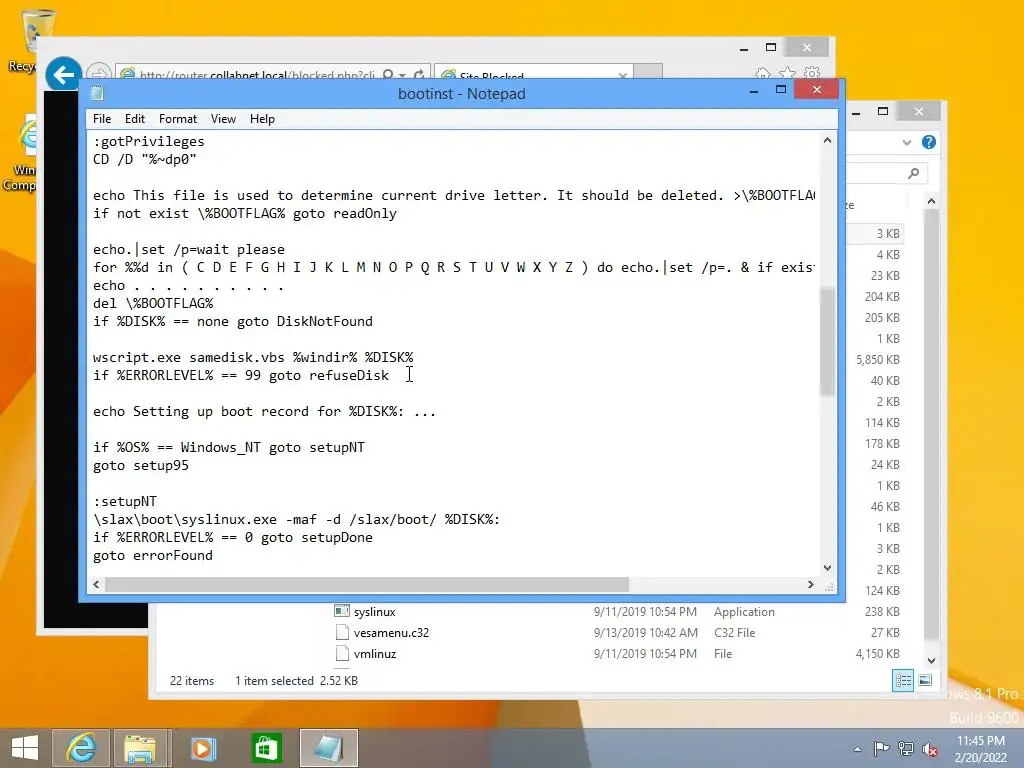Open the Notepad Format menu

tap(178, 119)
